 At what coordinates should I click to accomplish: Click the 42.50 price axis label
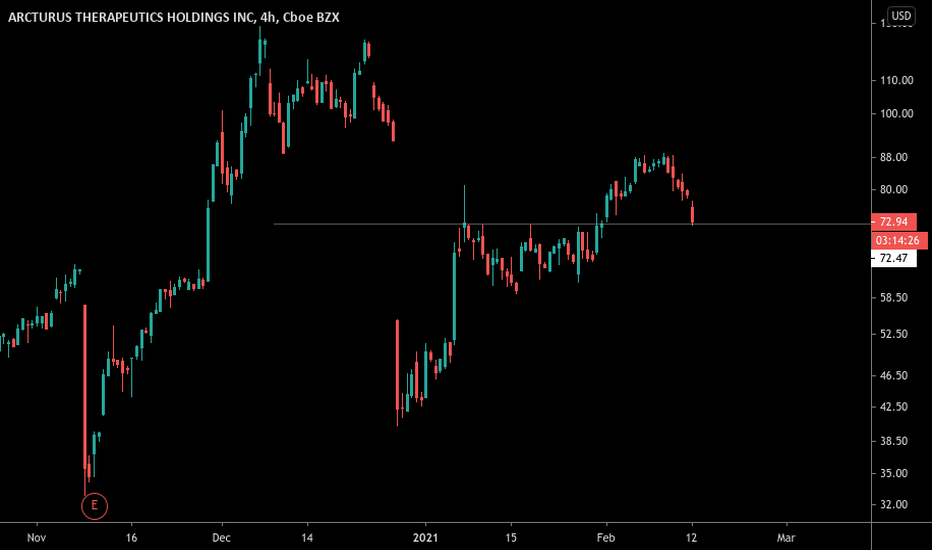893,407
